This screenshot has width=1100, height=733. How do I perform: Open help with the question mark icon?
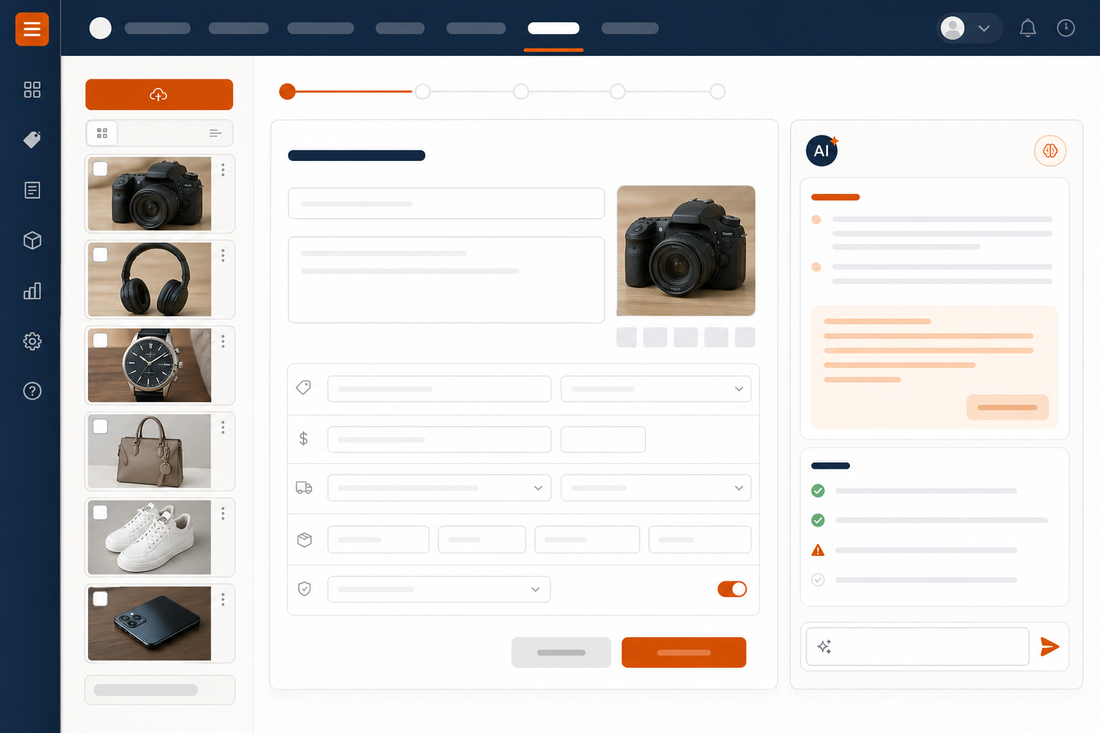[31, 391]
